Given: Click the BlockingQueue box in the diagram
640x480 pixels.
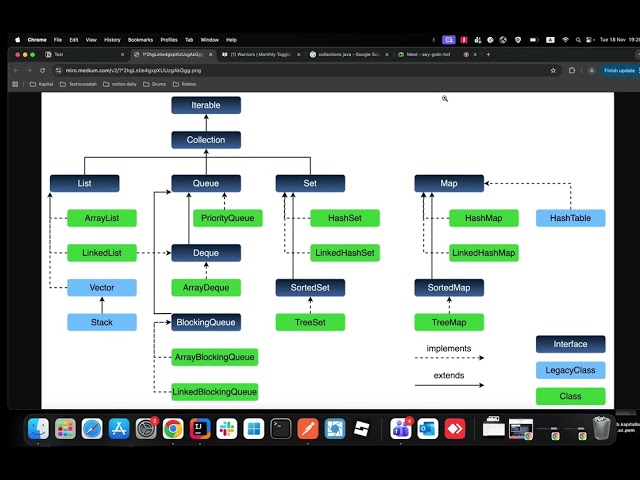Looking at the screenshot, I should point(206,322).
